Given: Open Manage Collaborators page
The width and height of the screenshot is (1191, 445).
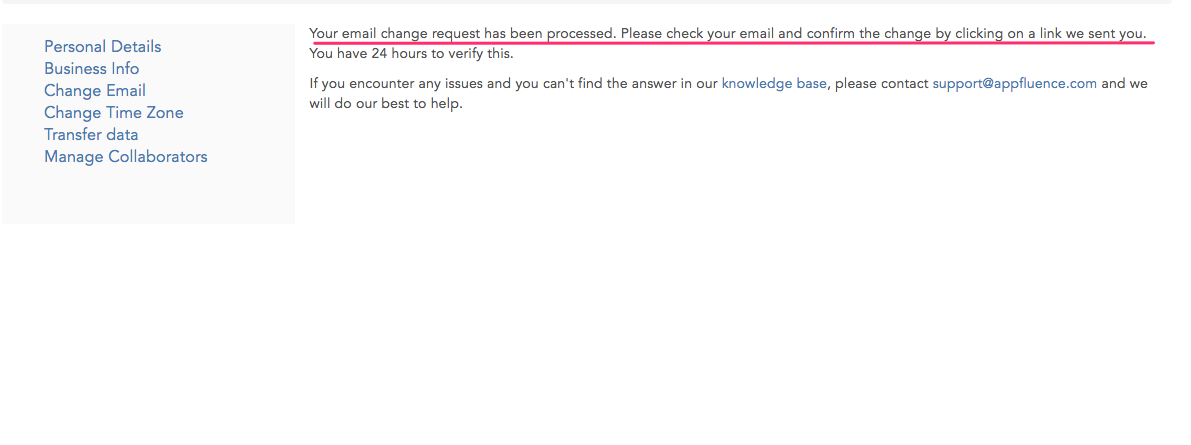Looking at the screenshot, I should point(125,157).
